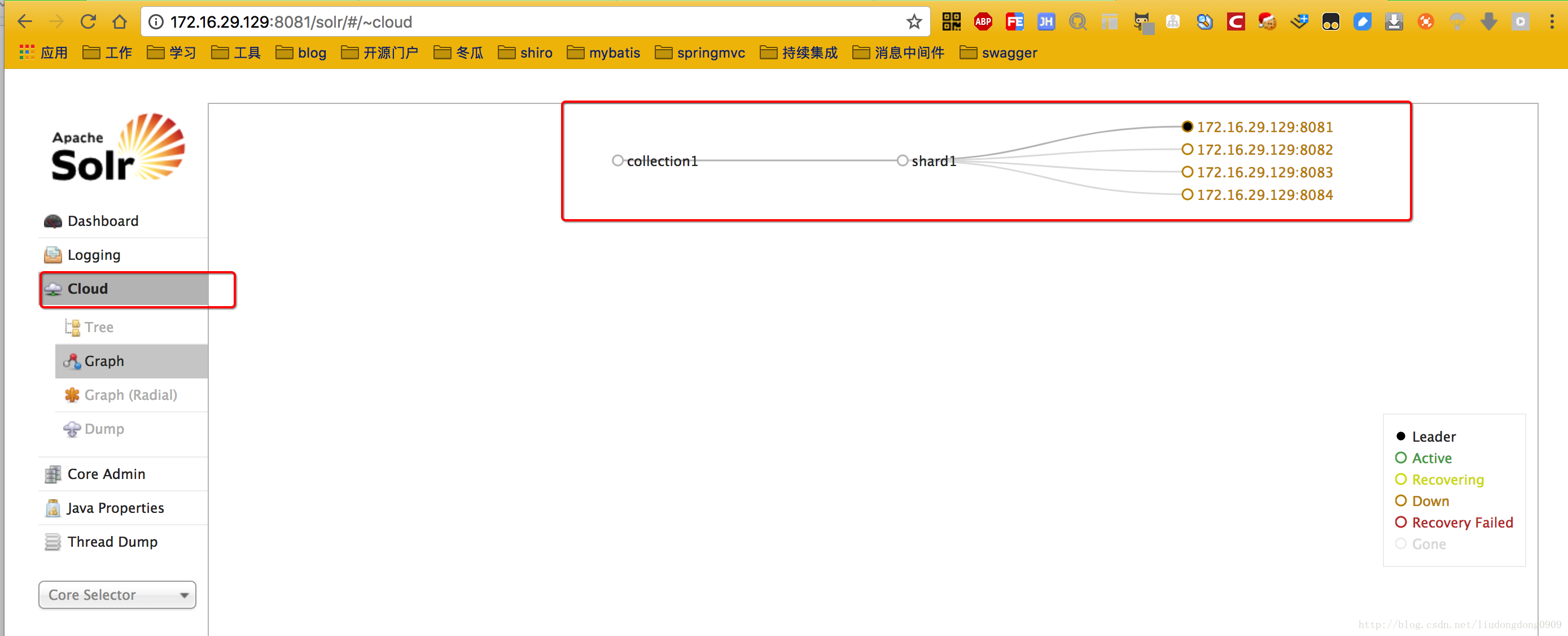The width and height of the screenshot is (1568, 636).
Task: Click the Cloud icon in sidebar
Action: click(54, 288)
